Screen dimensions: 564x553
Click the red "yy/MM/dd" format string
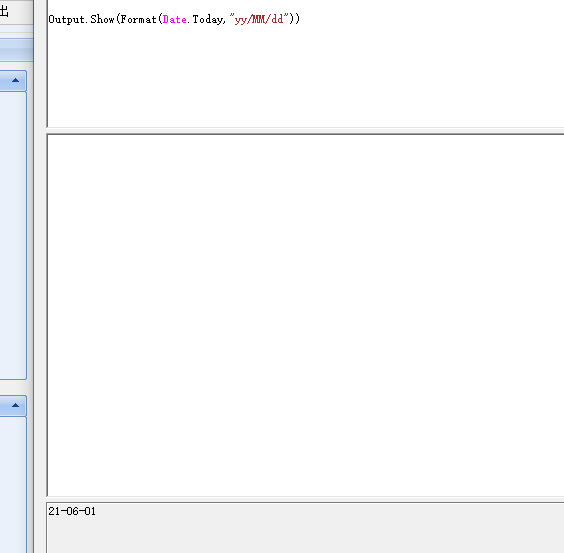coord(259,19)
